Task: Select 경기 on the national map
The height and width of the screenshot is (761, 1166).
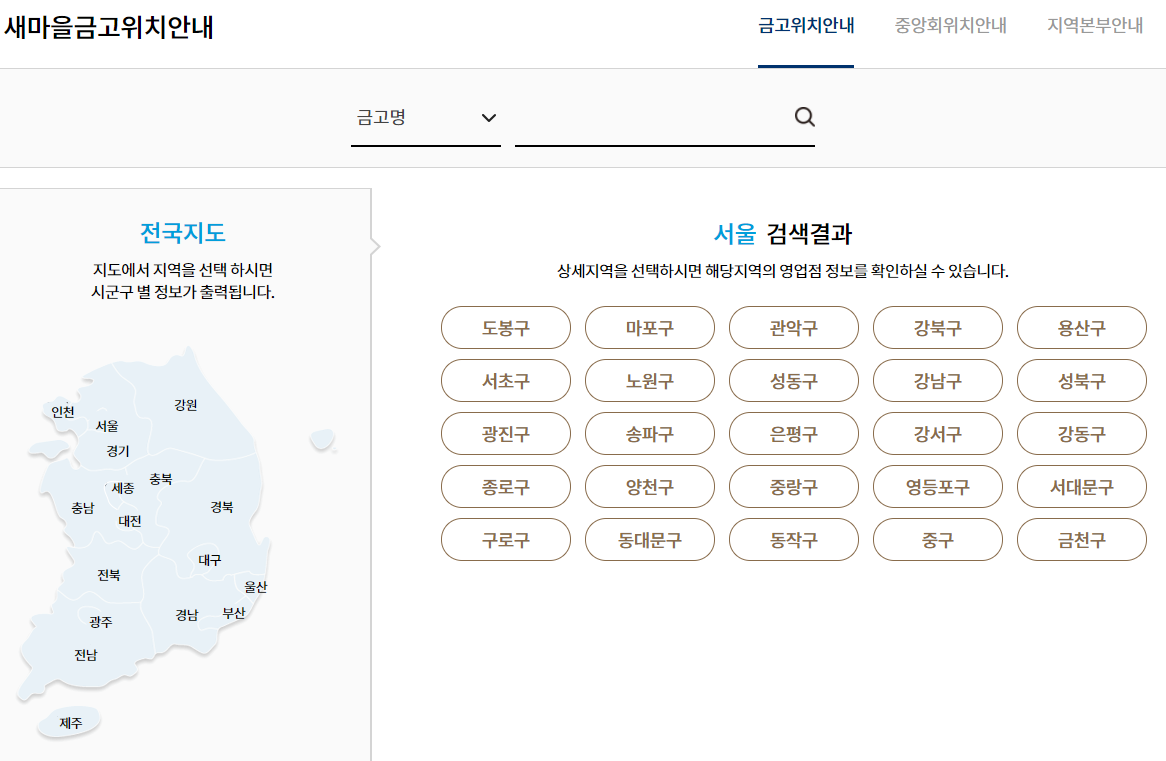Action: tap(117, 452)
